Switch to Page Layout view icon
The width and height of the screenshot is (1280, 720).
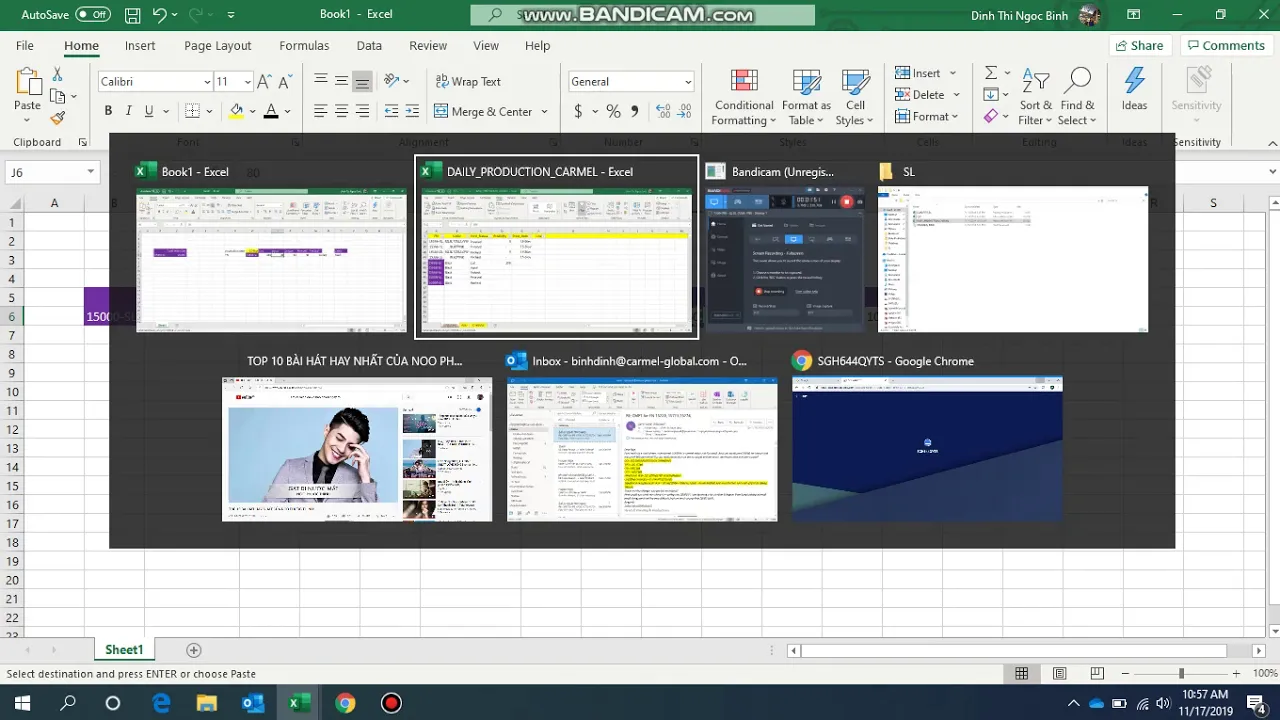point(1059,674)
